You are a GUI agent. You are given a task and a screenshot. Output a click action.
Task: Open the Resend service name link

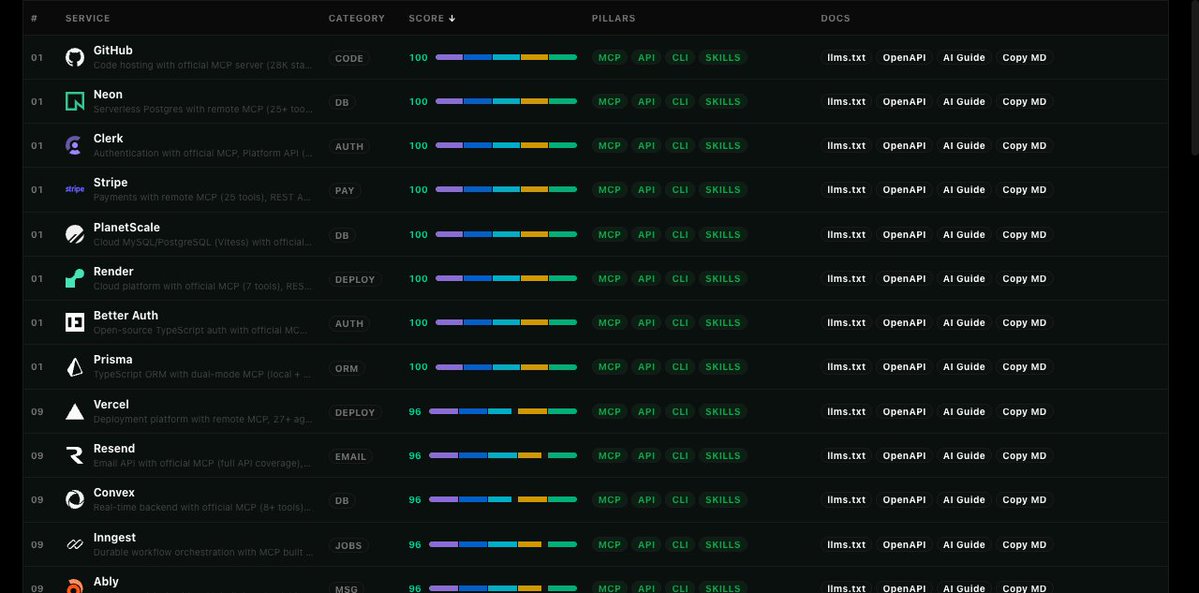pyautogui.click(x=114, y=448)
